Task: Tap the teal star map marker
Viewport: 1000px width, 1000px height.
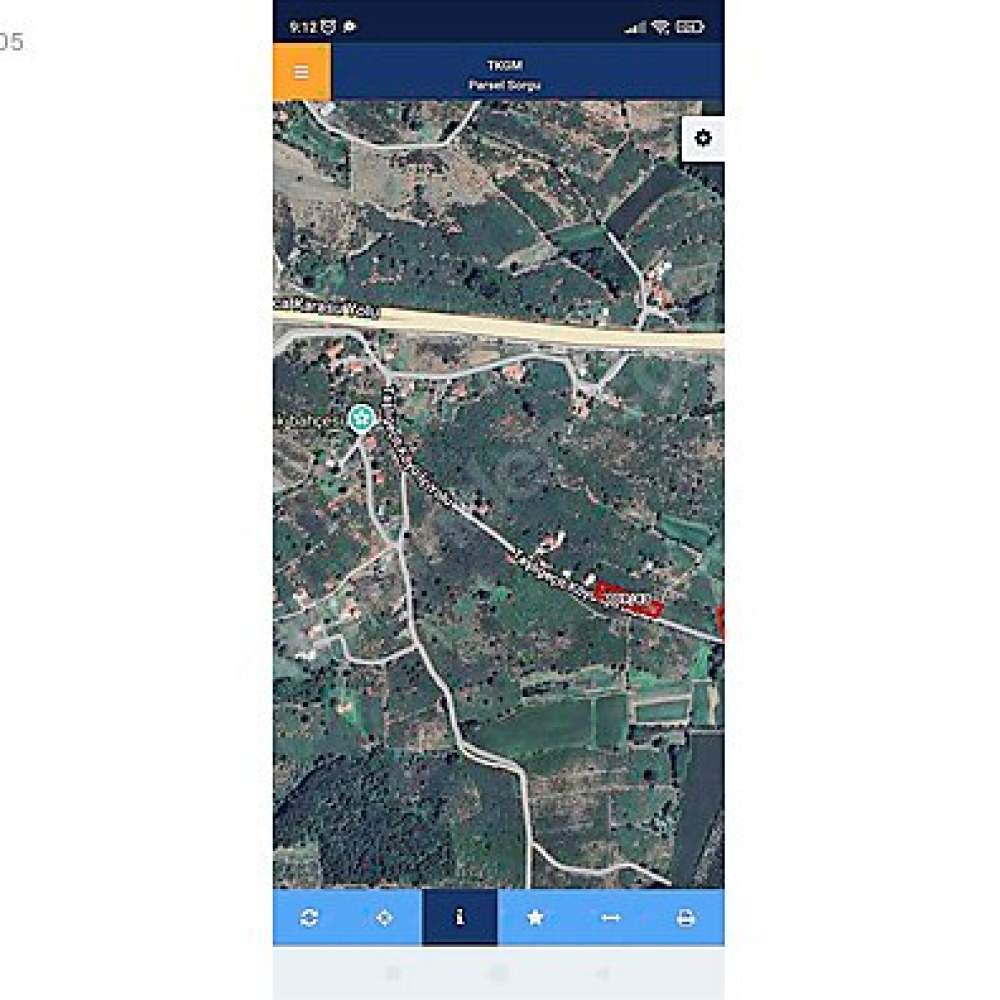Action: pyautogui.click(x=362, y=419)
